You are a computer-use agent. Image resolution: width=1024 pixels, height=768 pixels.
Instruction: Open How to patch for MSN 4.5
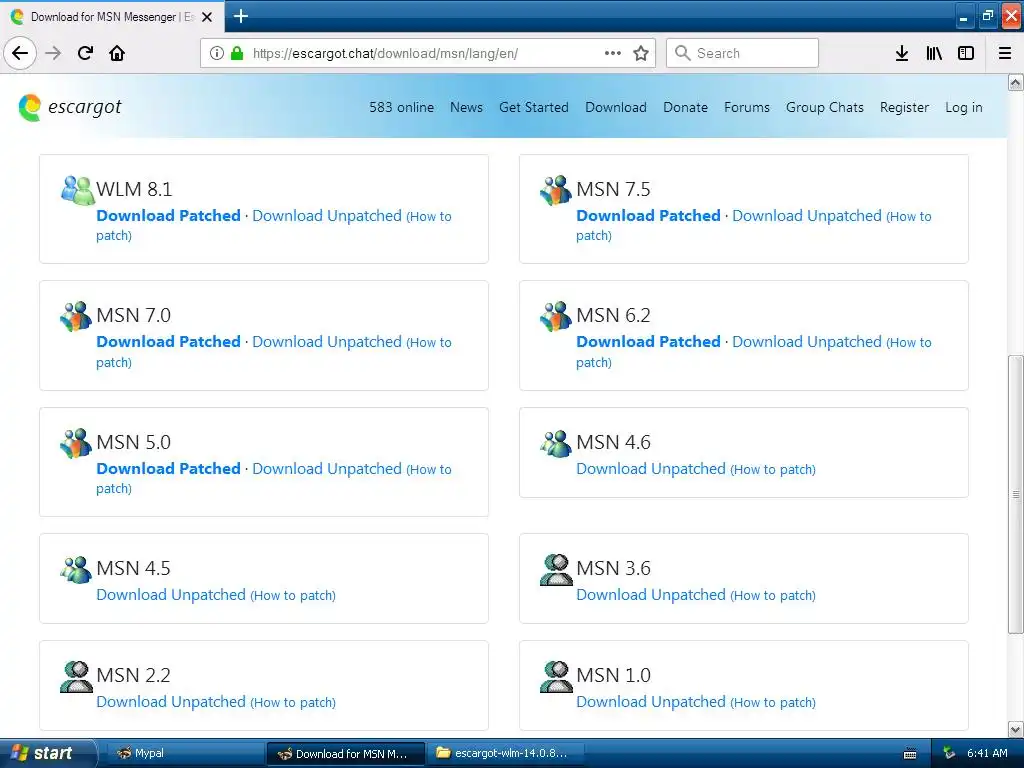293,595
